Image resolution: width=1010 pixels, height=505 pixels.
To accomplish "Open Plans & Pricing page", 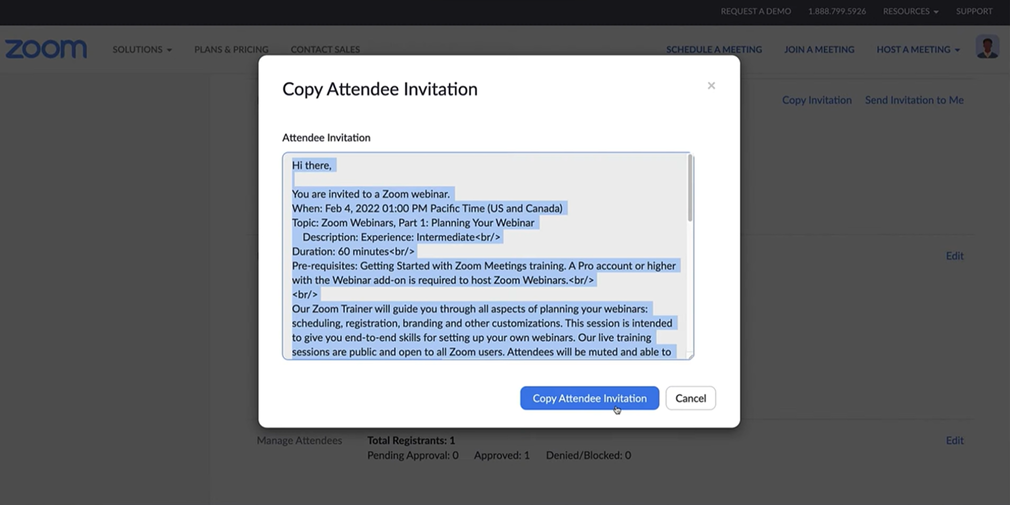I will point(231,49).
